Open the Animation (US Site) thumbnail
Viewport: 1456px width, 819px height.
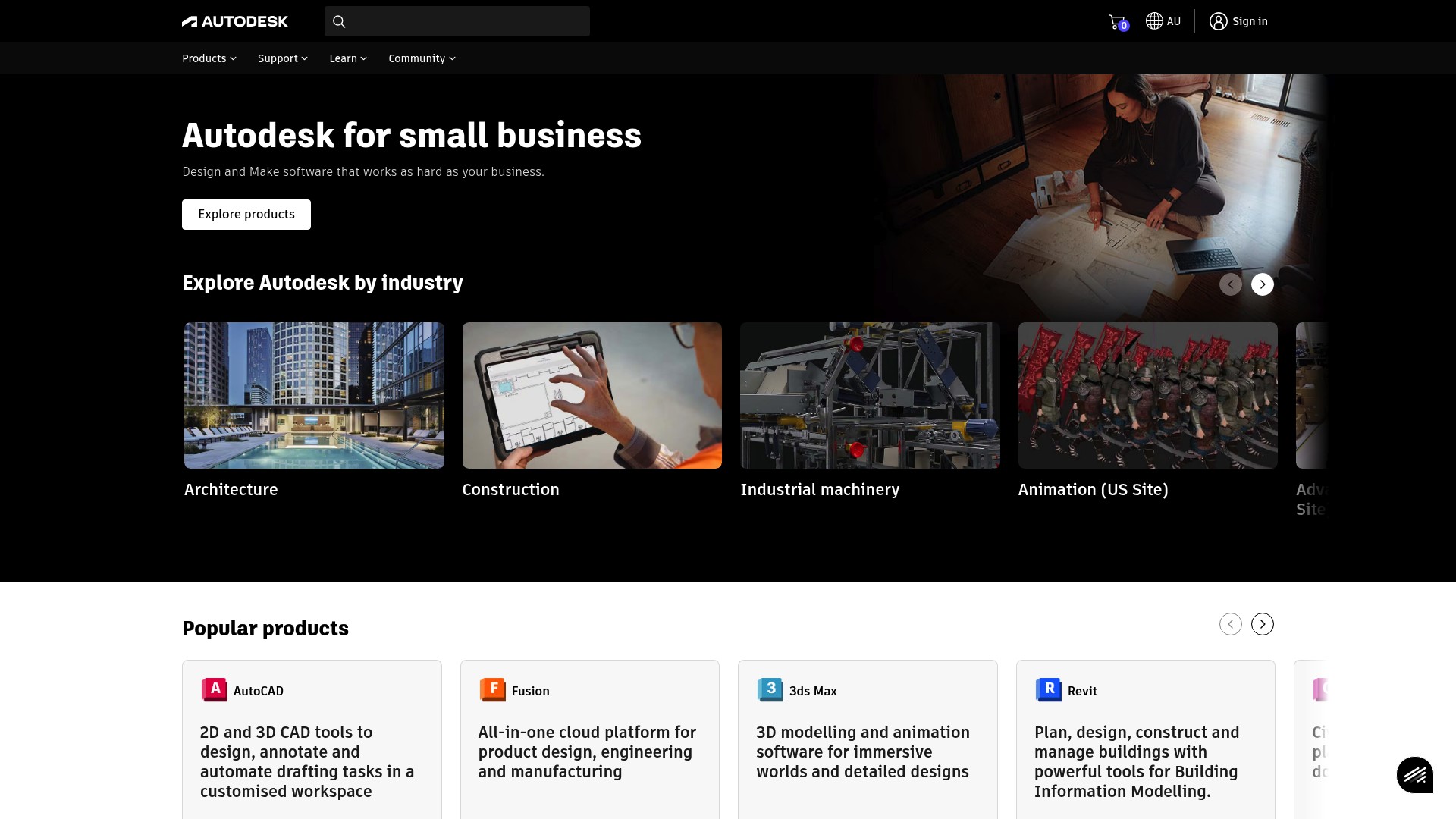(1148, 395)
